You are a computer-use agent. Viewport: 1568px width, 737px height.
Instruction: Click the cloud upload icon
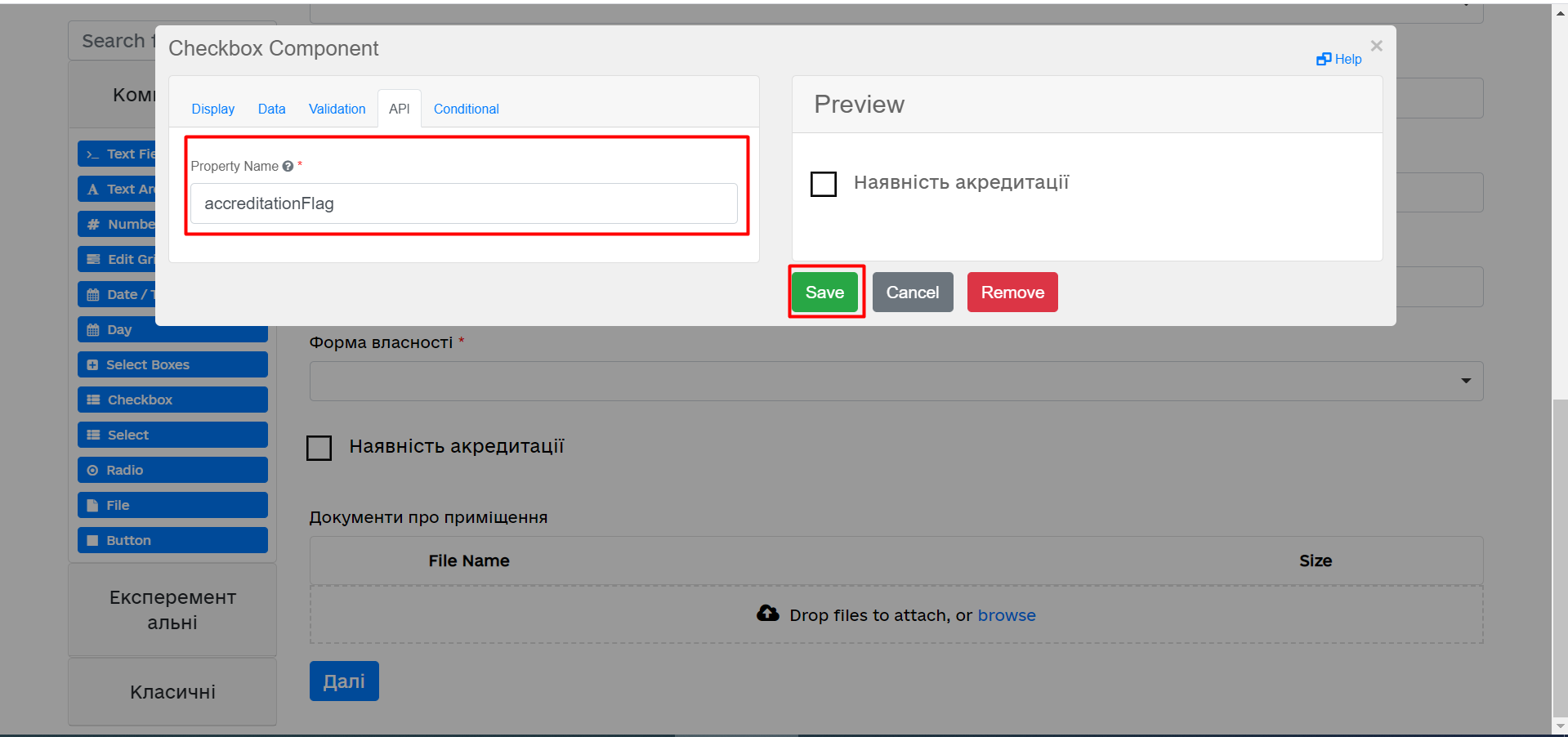(767, 614)
